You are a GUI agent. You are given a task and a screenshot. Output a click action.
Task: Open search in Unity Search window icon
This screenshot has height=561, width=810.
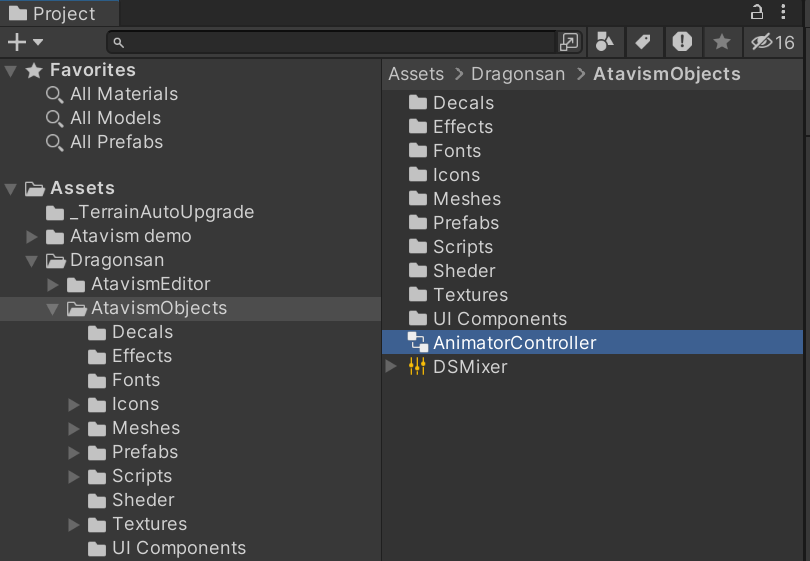point(569,42)
